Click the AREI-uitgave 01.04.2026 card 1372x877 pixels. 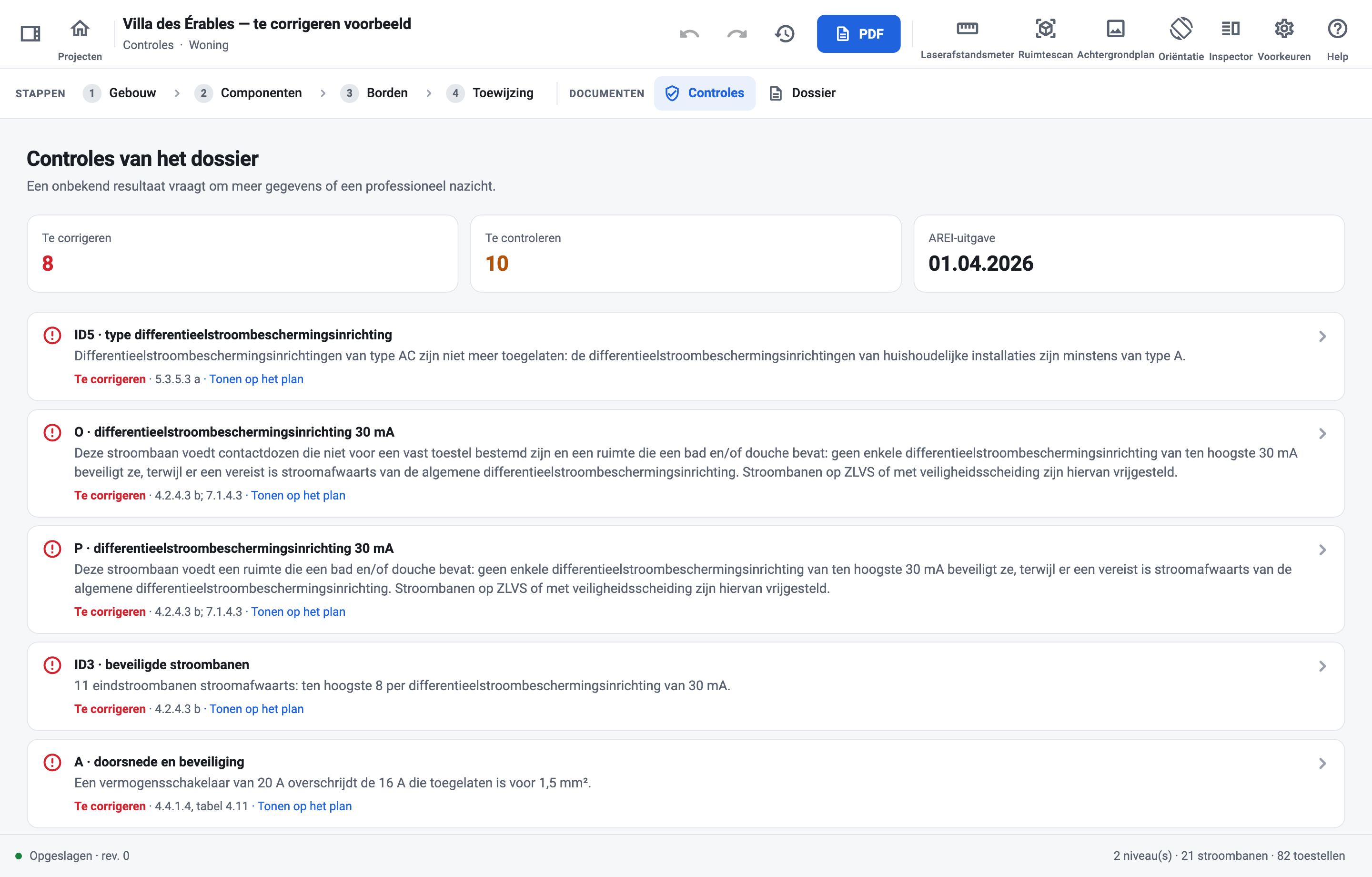tap(1129, 253)
